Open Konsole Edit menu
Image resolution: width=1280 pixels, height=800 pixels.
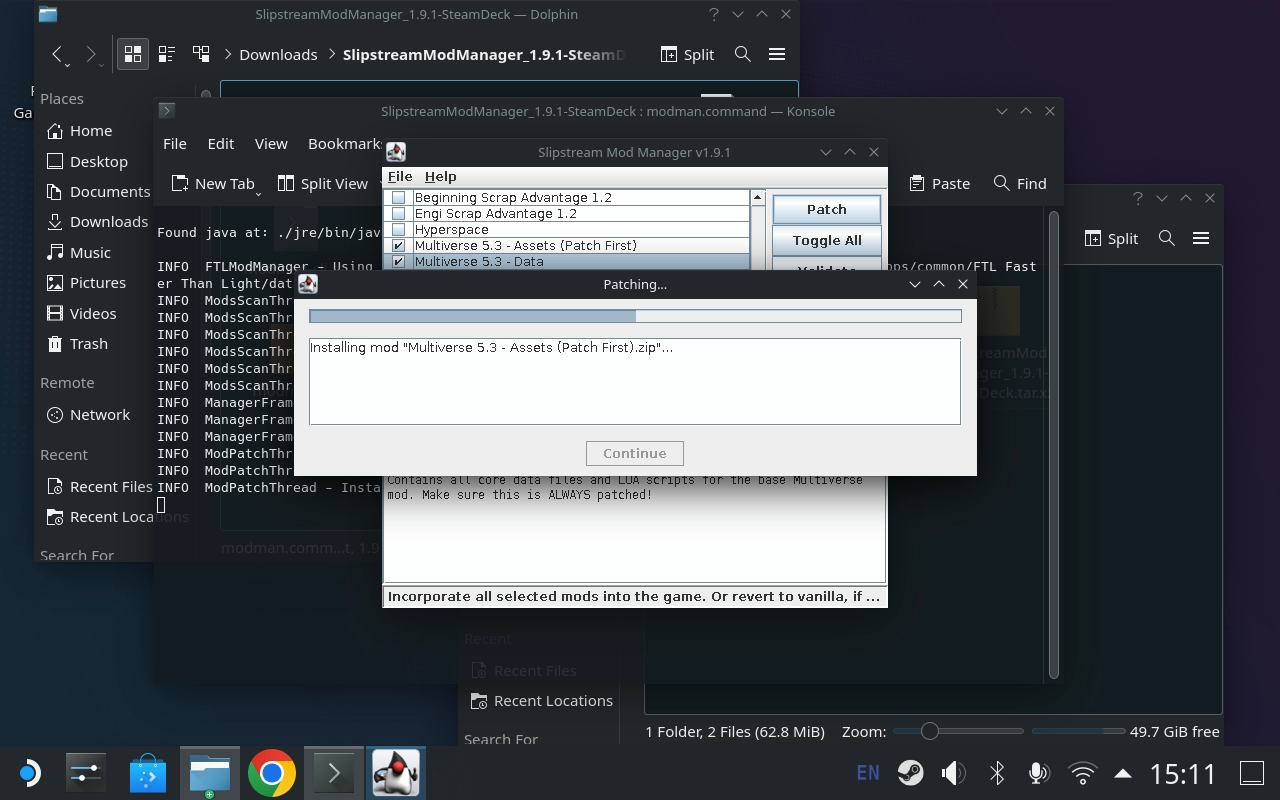pos(221,143)
